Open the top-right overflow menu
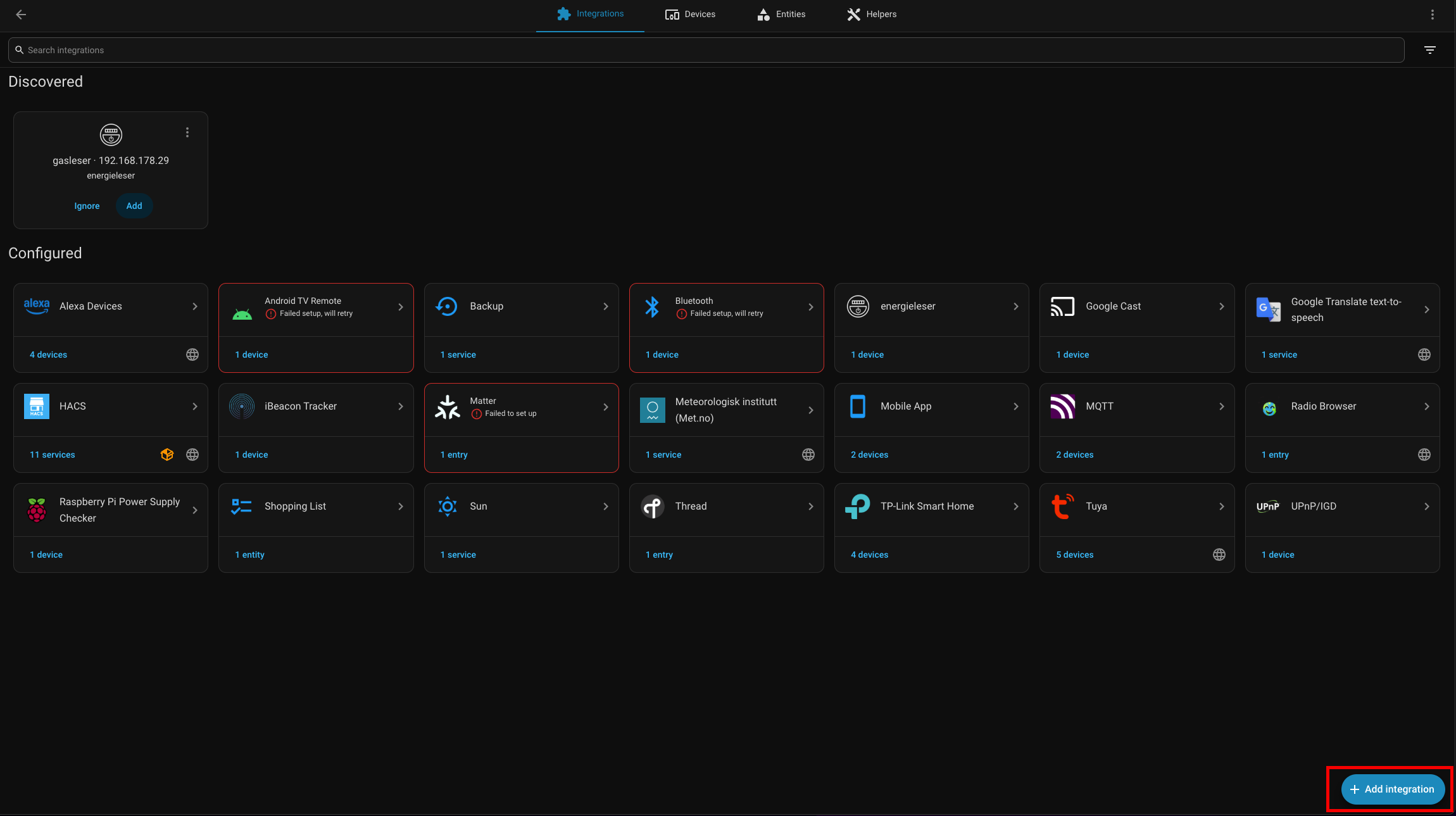Screen dimensions: 1456x816 (x=1433, y=15)
